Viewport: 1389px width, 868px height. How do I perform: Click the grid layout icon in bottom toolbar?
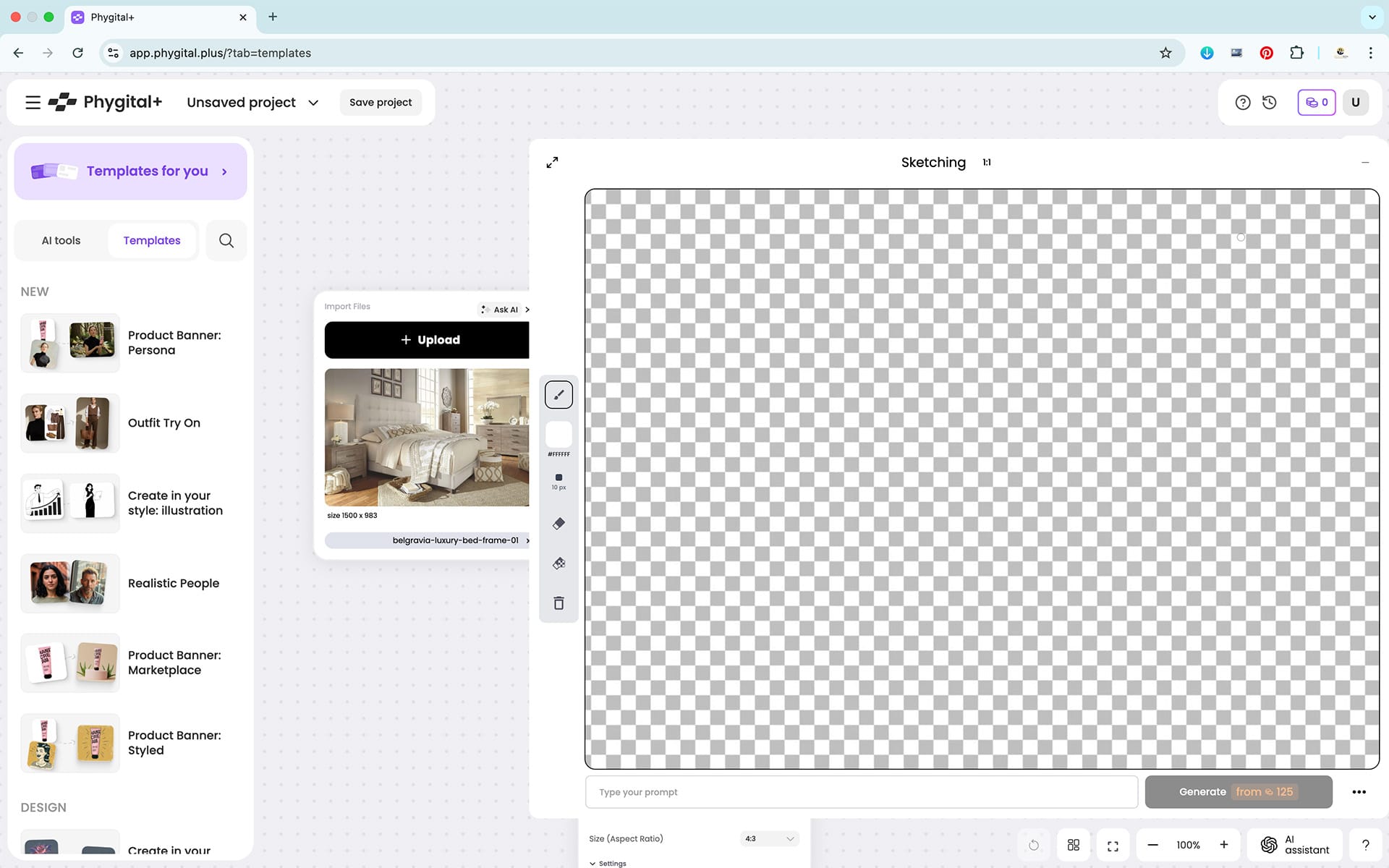click(1074, 845)
